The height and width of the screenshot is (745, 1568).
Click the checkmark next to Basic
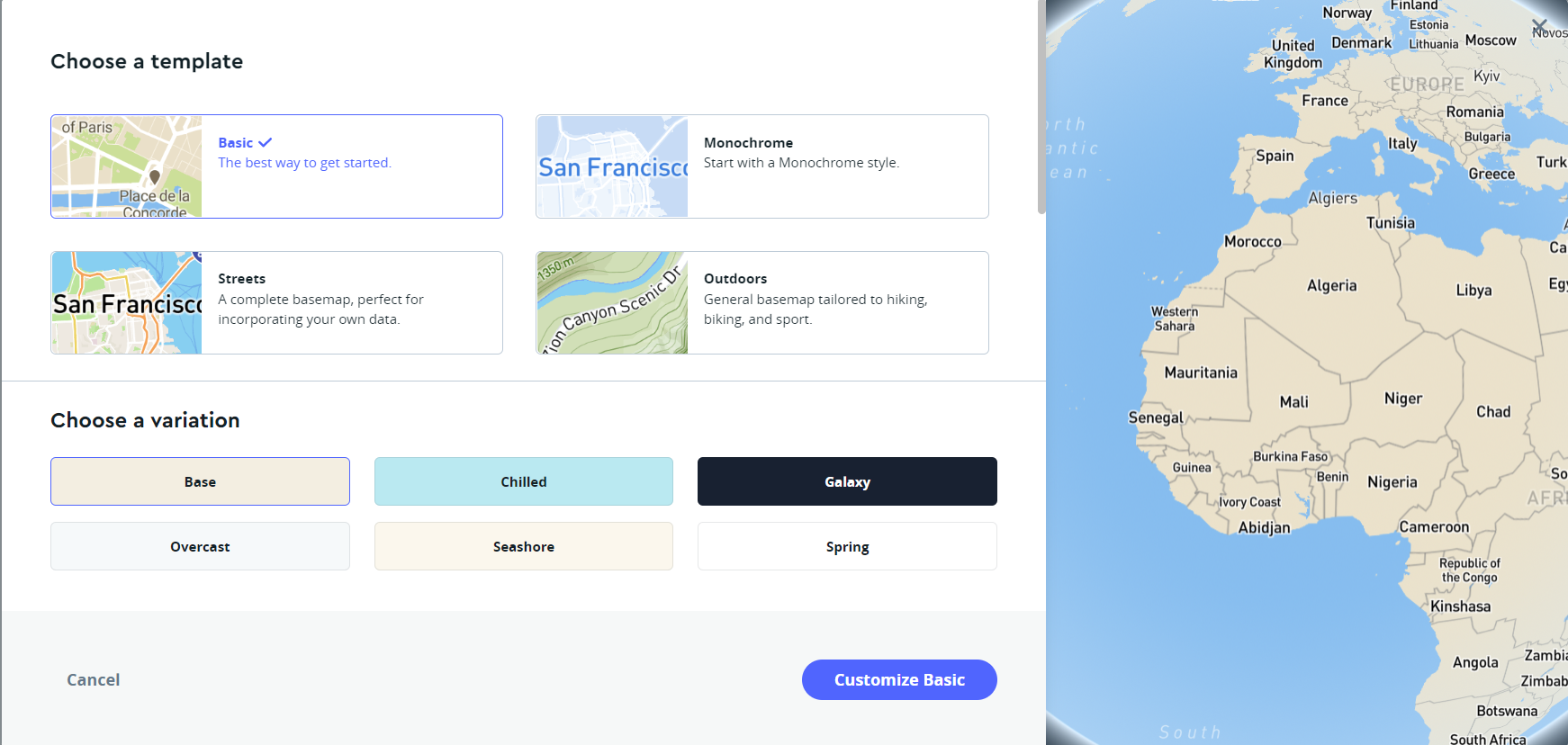(265, 142)
